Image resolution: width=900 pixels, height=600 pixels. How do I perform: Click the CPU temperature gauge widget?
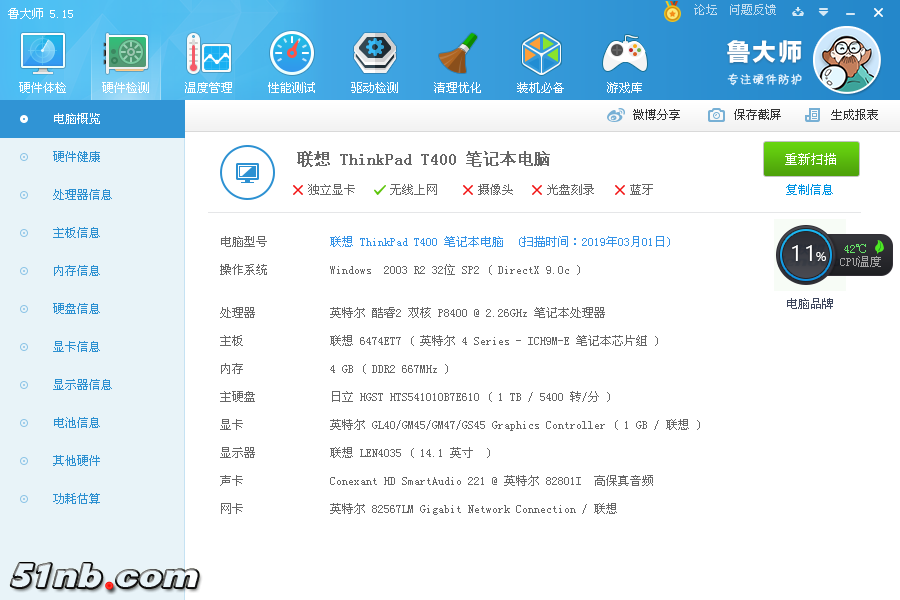[x=833, y=255]
